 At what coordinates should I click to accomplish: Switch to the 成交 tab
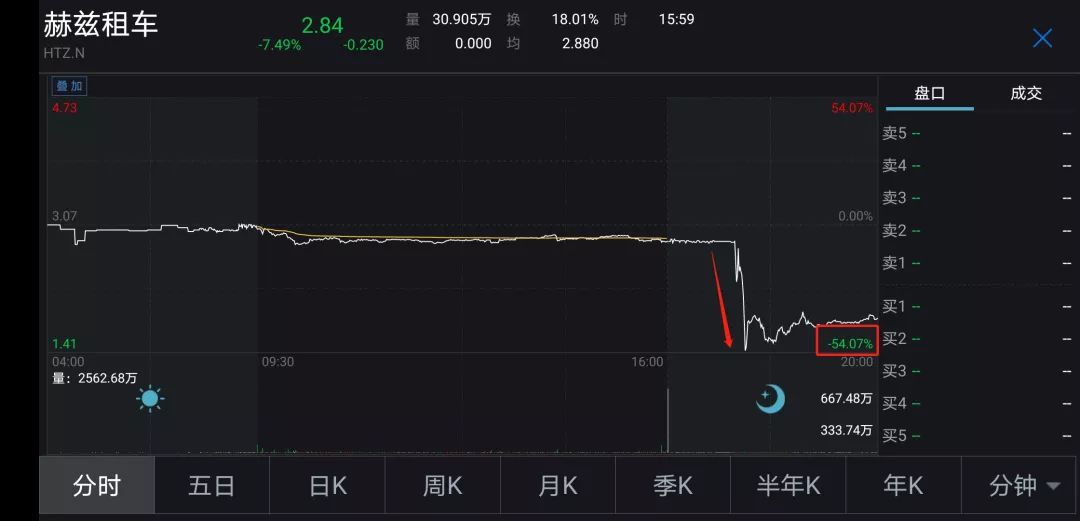tap(1026, 94)
